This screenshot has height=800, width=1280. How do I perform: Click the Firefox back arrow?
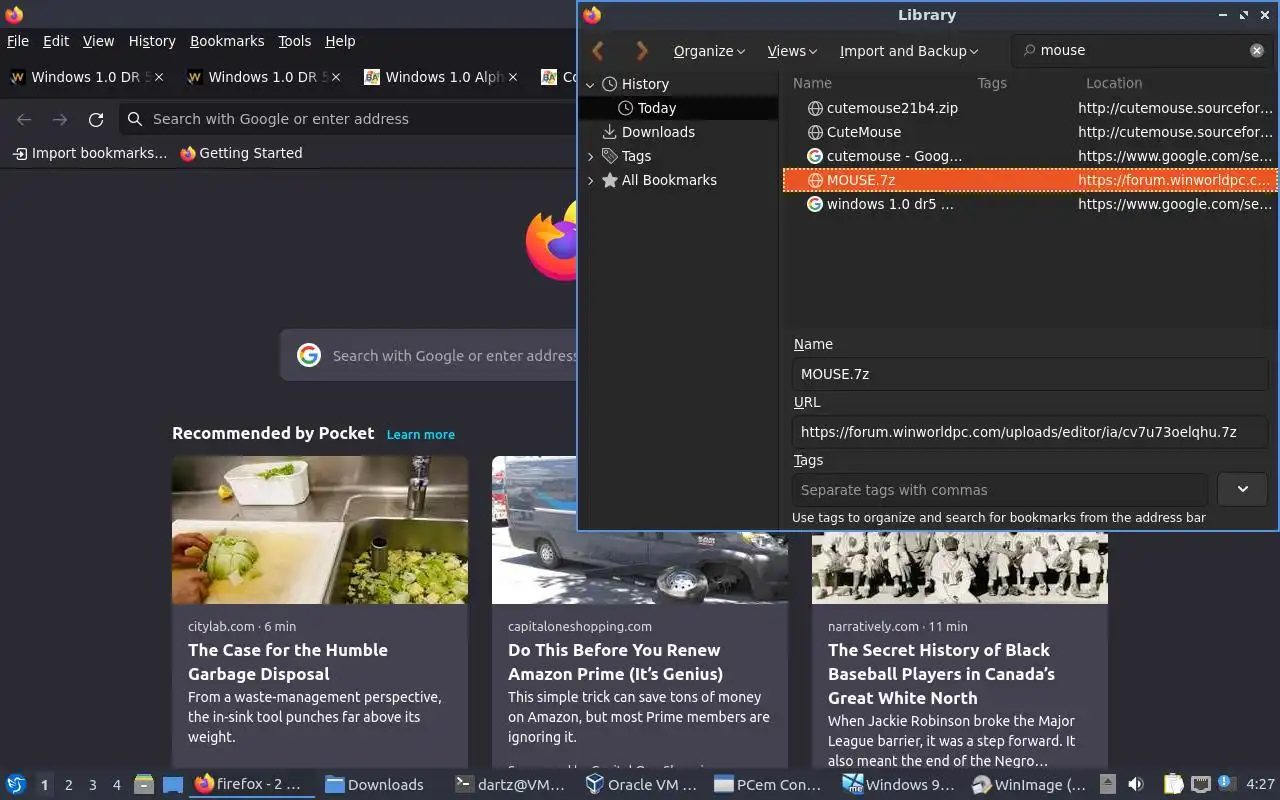tap(24, 119)
